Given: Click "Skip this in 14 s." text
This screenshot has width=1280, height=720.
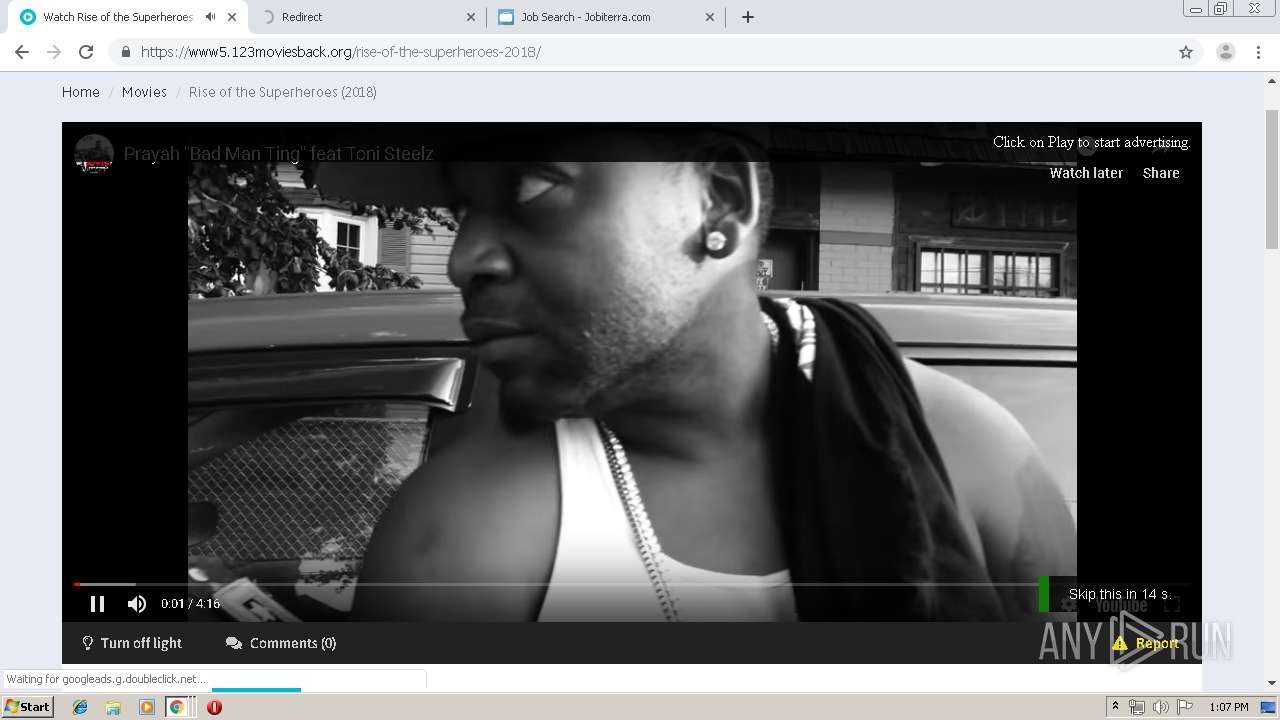Looking at the screenshot, I should coord(1119,594).
